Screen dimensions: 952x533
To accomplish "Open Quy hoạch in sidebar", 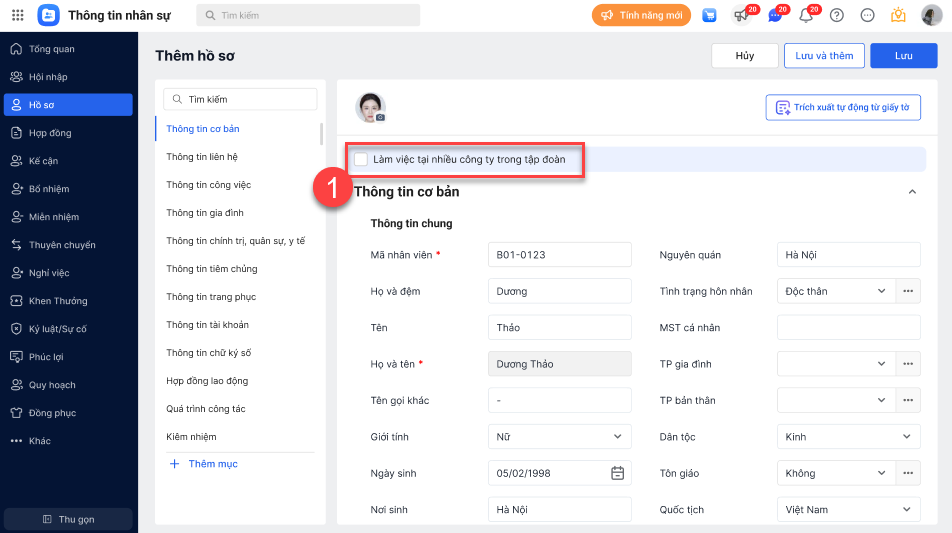I will (x=68, y=384).
